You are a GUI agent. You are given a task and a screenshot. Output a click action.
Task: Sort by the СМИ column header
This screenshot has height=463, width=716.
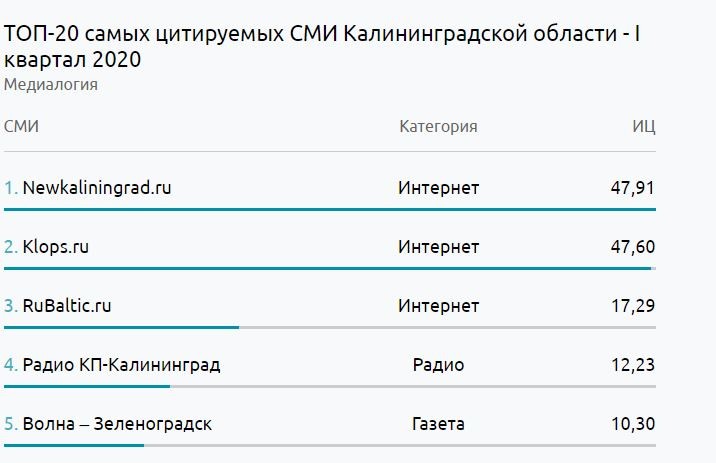click(x=21, y=127)
